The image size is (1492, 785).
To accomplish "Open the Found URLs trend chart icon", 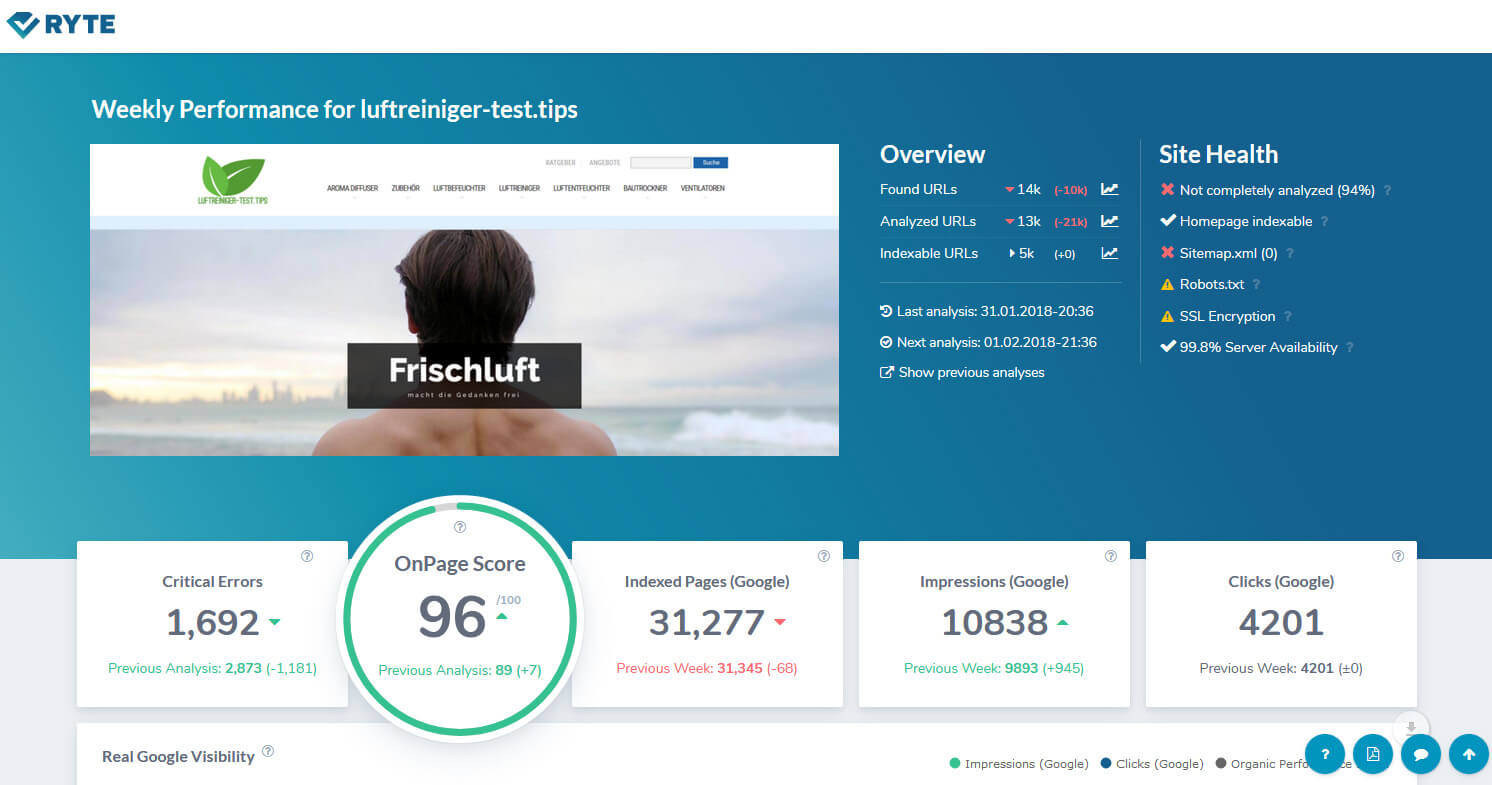I will [x=1109, y=189].
